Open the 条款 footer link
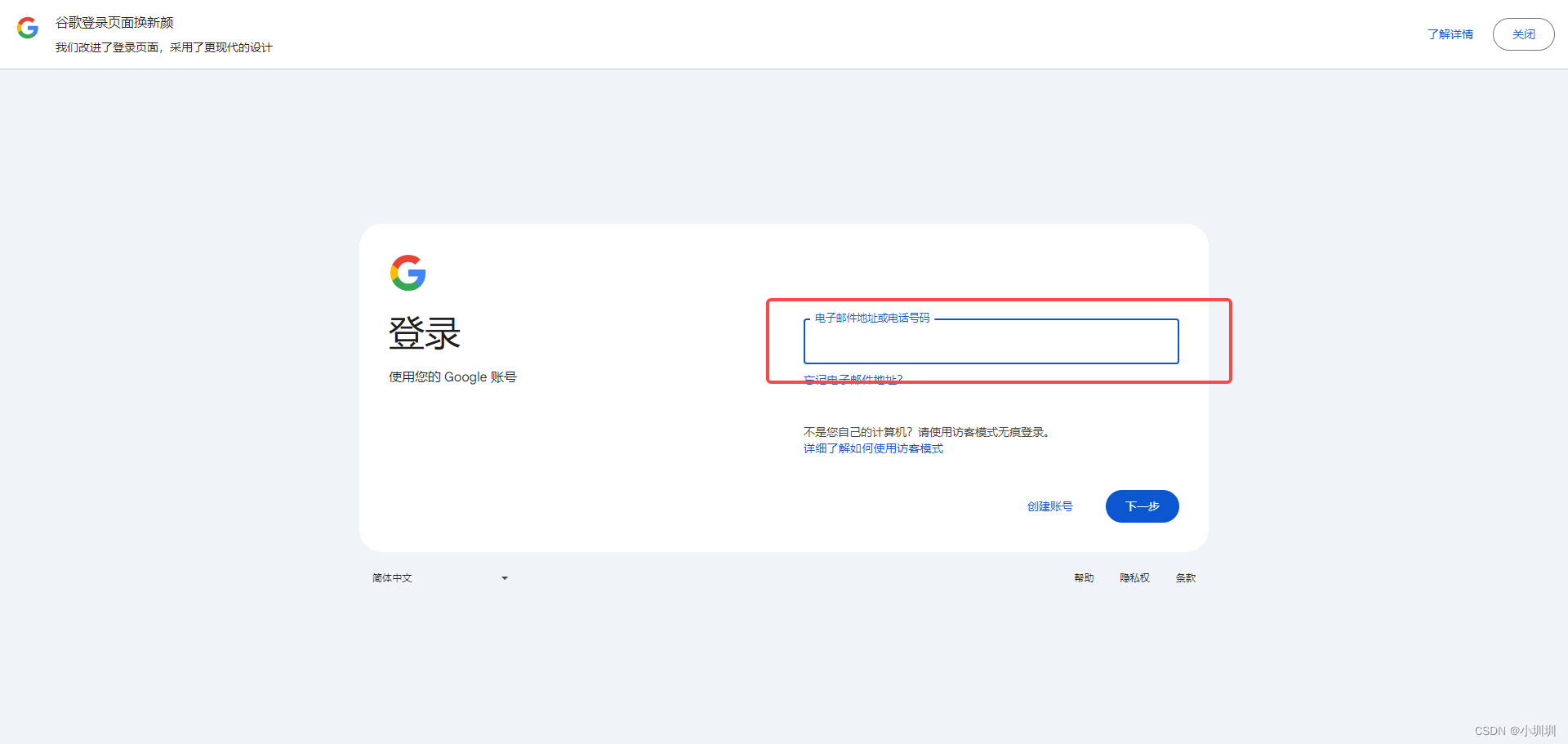Screen dimensions: 1568x744 tap(1185, 578)
